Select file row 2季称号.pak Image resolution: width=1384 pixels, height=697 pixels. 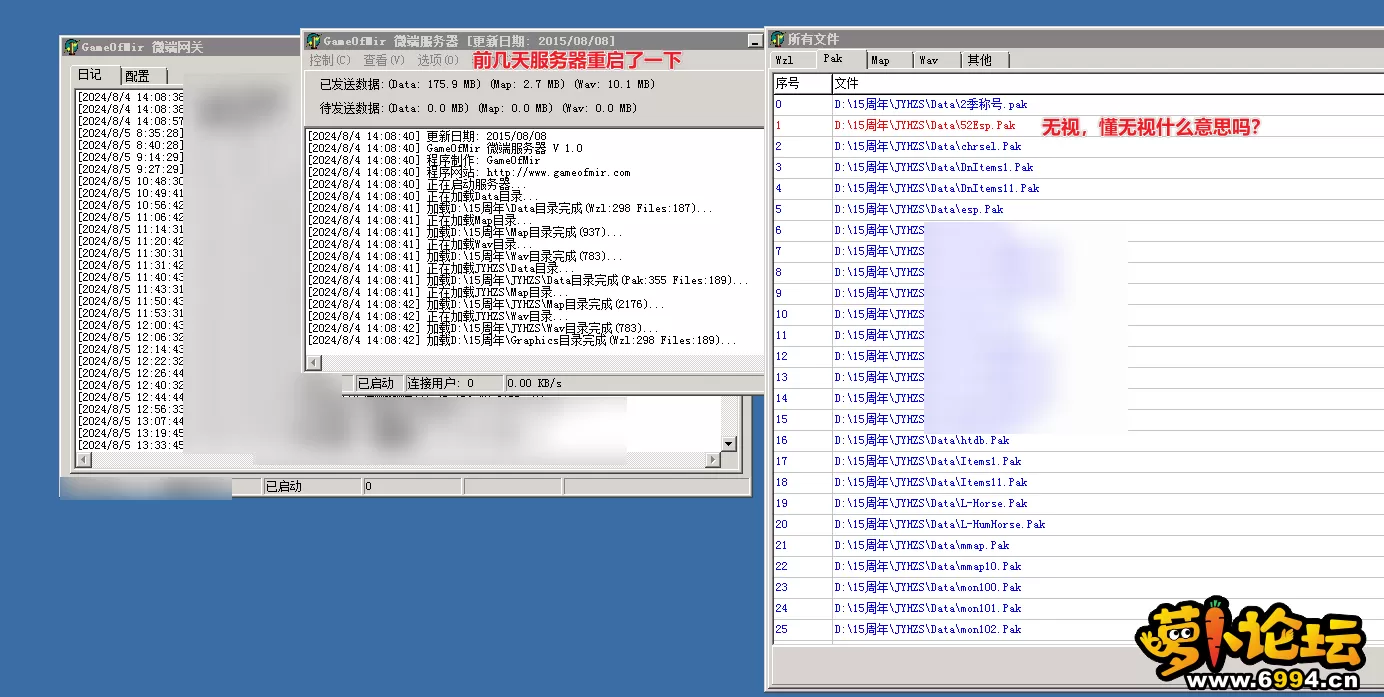[1078, 104]
